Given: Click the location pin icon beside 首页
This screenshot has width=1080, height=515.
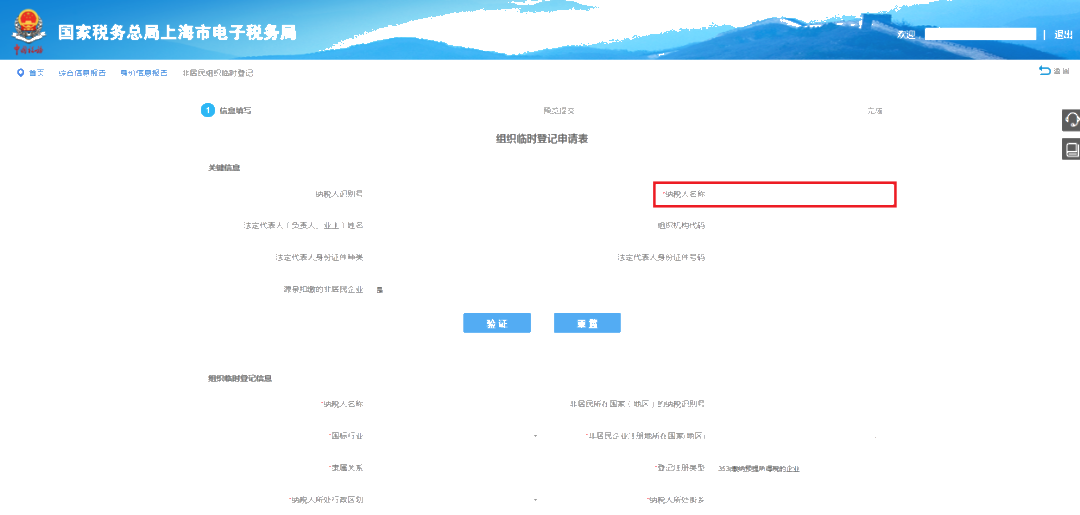Looking at the screenshot, I should tap(21, 73).
